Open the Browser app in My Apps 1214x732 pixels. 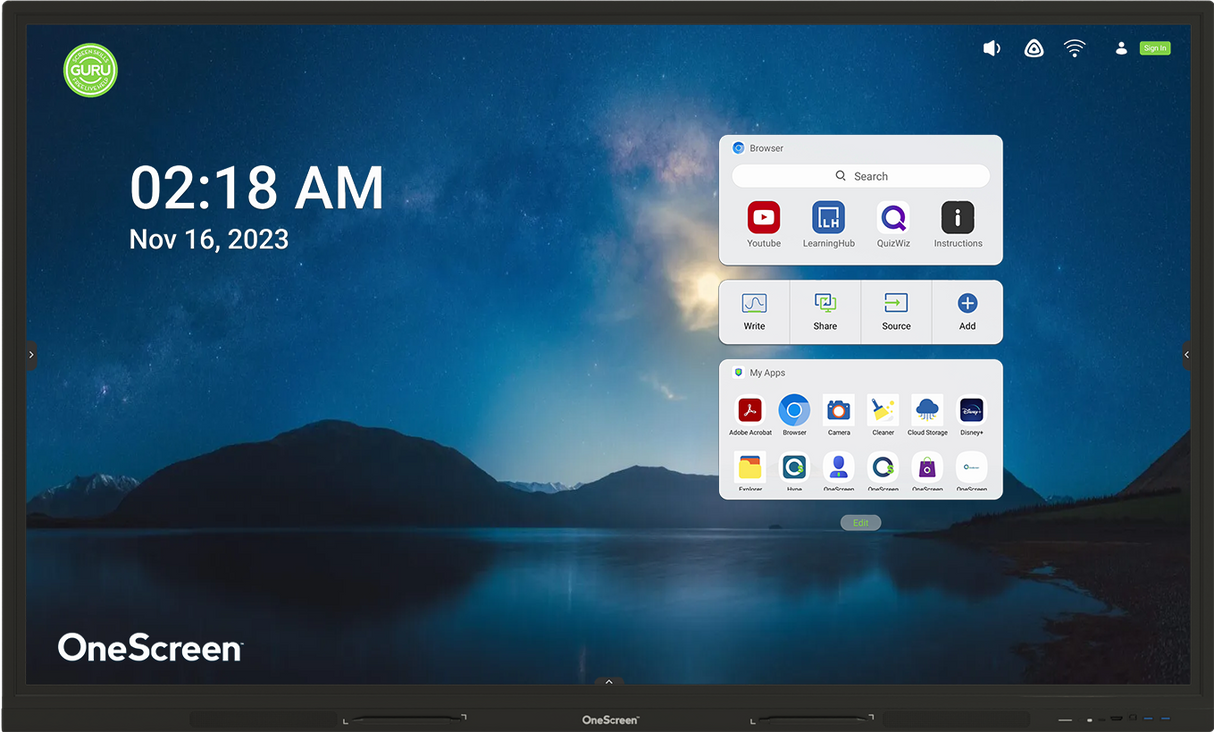tap(794, 410)
